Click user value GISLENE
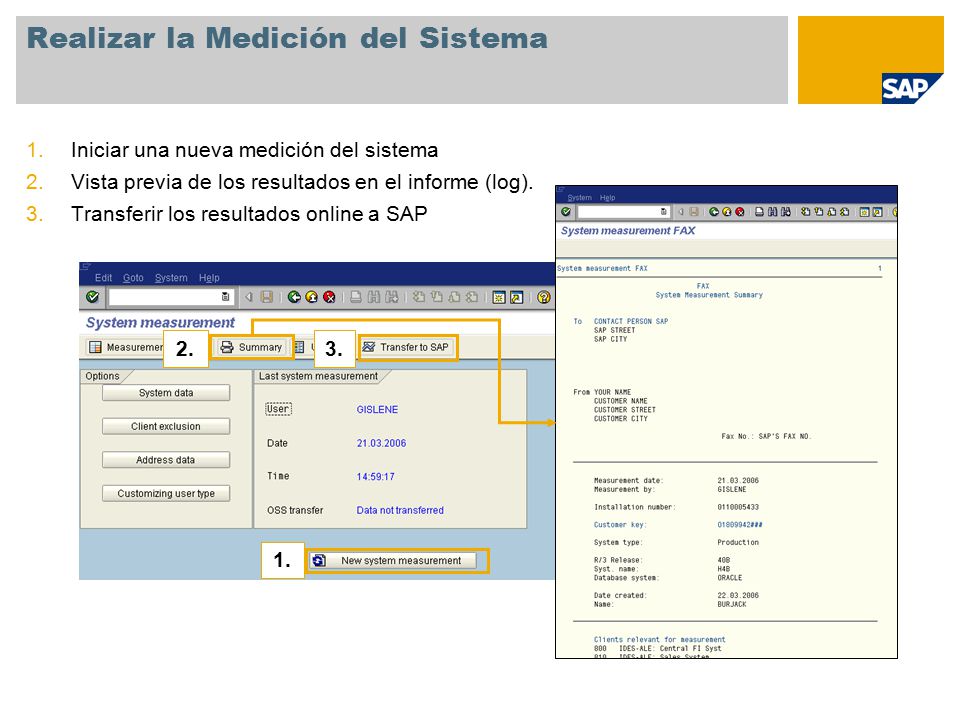Screen dimensions: 960x720 point(377,410)
